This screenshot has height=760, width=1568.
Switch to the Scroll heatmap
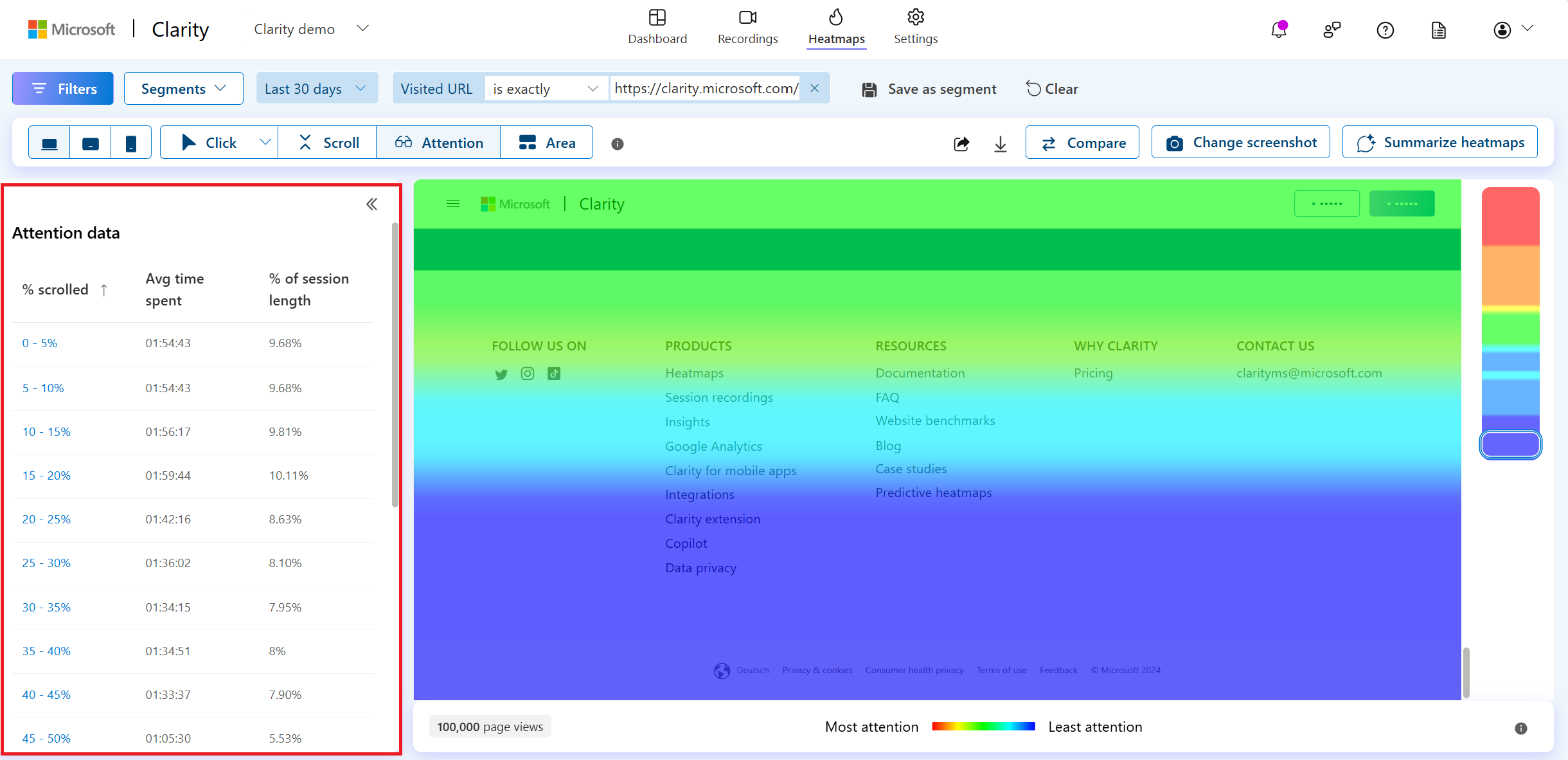(328, 143)
